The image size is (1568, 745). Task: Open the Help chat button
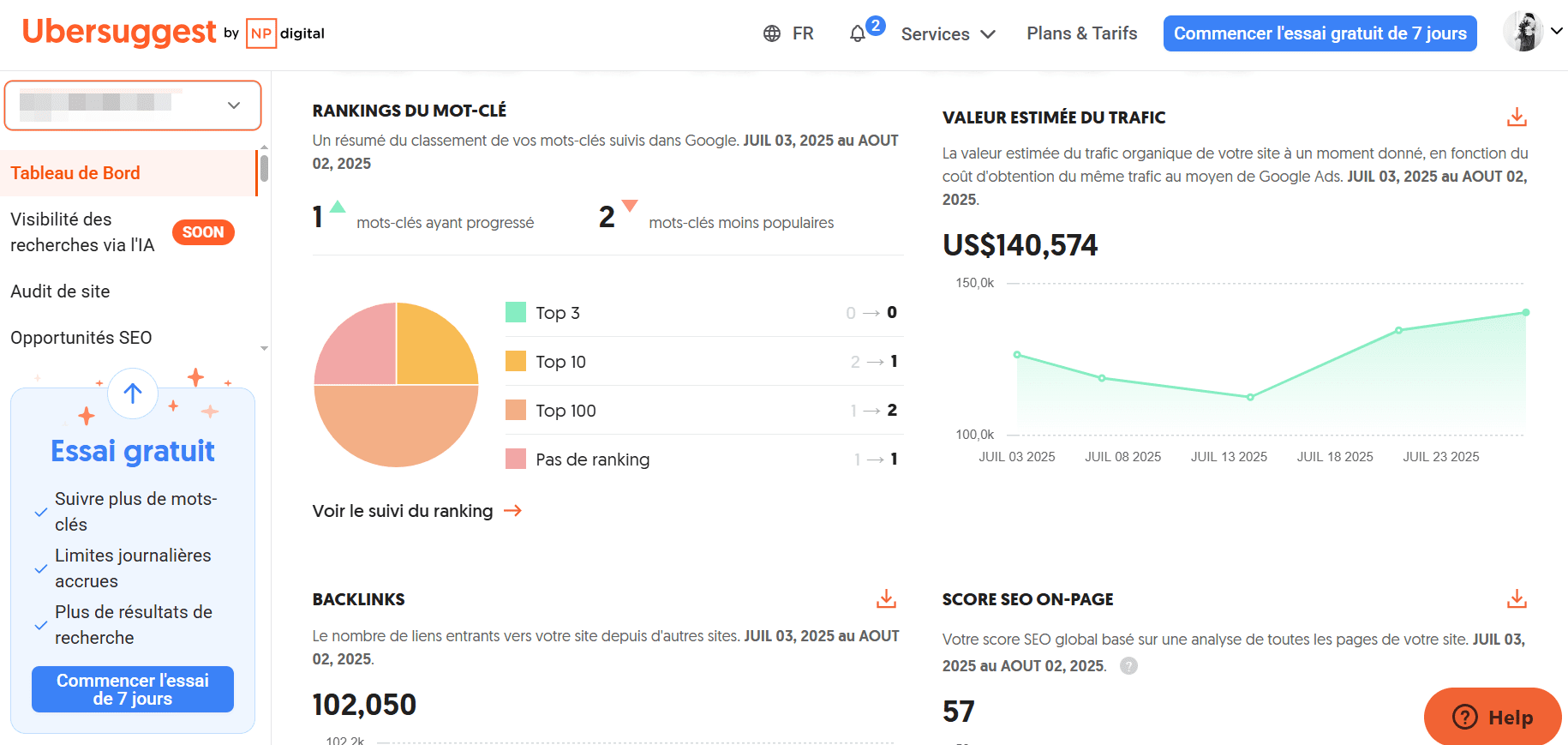[1493, 717]
